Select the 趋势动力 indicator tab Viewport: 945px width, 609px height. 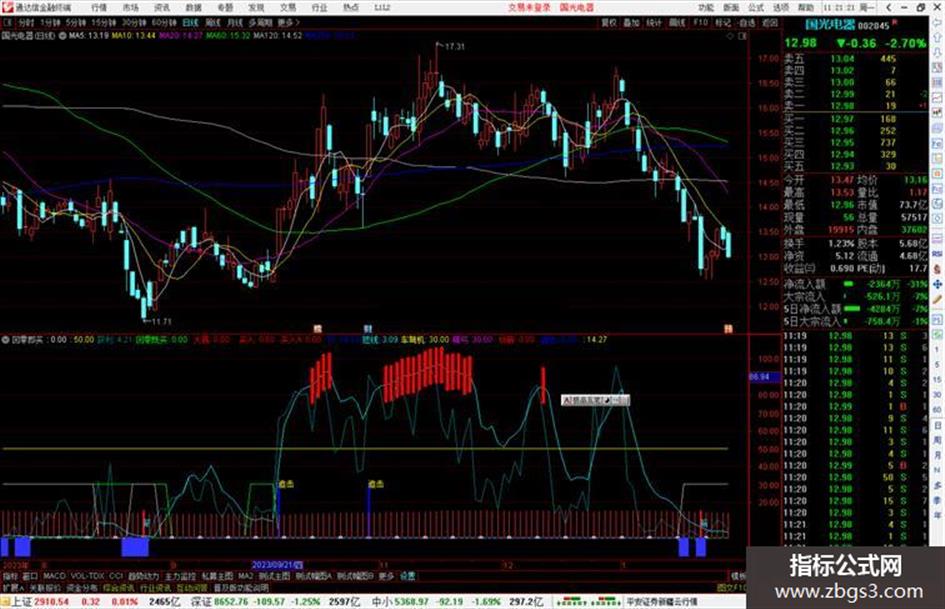pos(143,576)
